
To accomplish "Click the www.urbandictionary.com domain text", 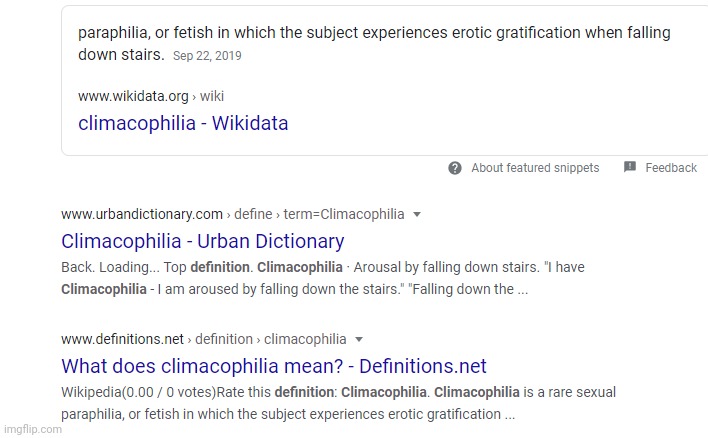I will pyautogui.click(x=142, y=214).
